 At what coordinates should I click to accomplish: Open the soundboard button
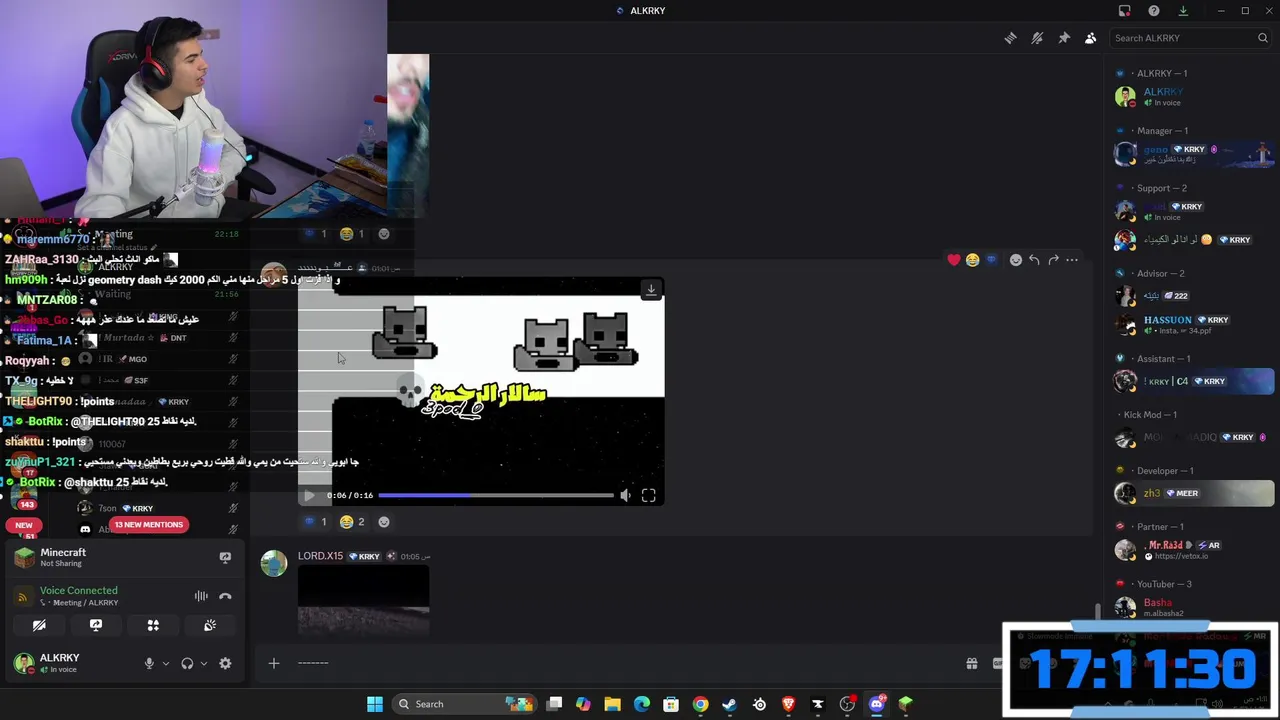click(x=210, y=625)
